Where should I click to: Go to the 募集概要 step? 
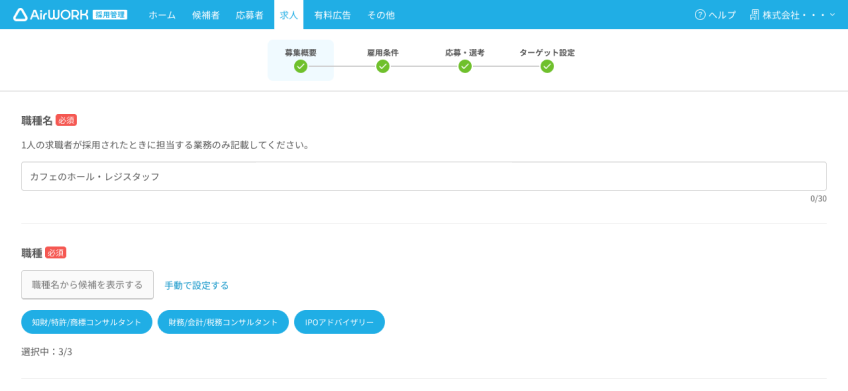pyautogui.click(x=301, y=60)
